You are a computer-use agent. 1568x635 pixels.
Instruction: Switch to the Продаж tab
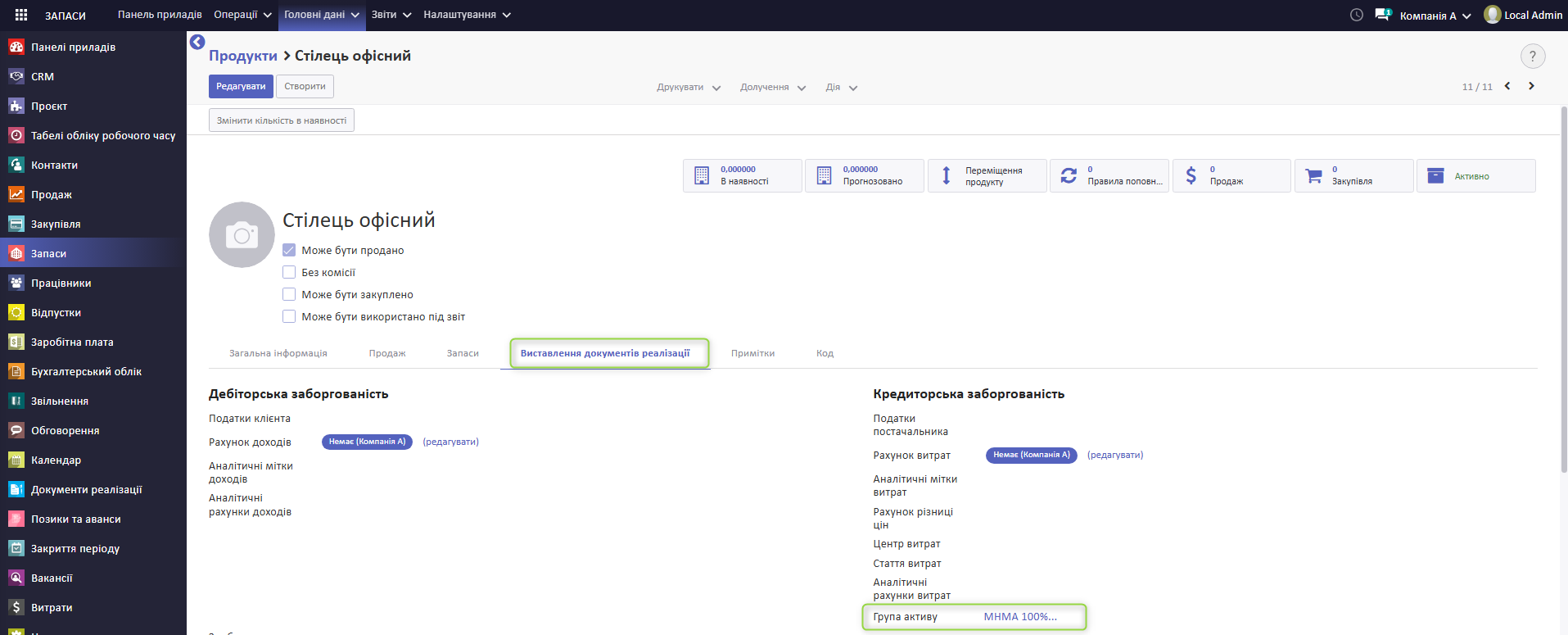pyautogui.click(x=387, y=353)
